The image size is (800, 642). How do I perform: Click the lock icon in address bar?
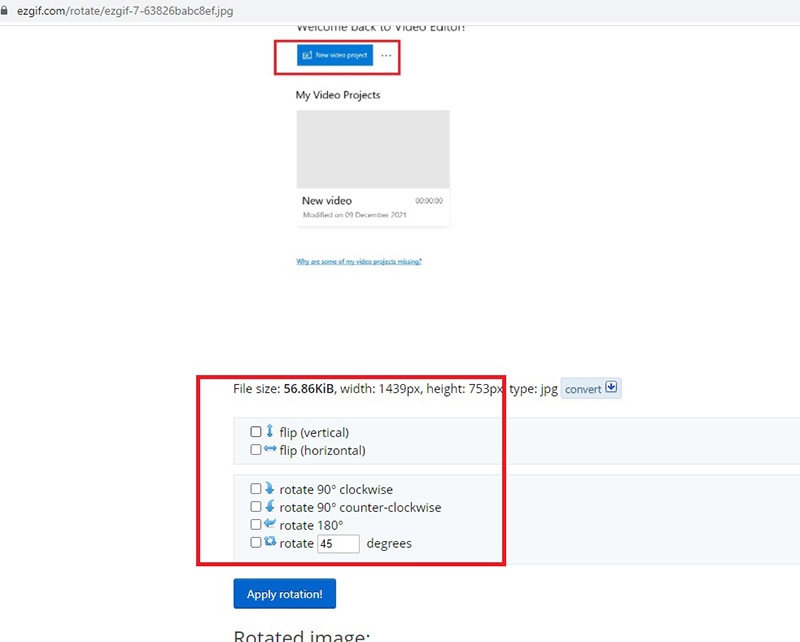point(5,10)
